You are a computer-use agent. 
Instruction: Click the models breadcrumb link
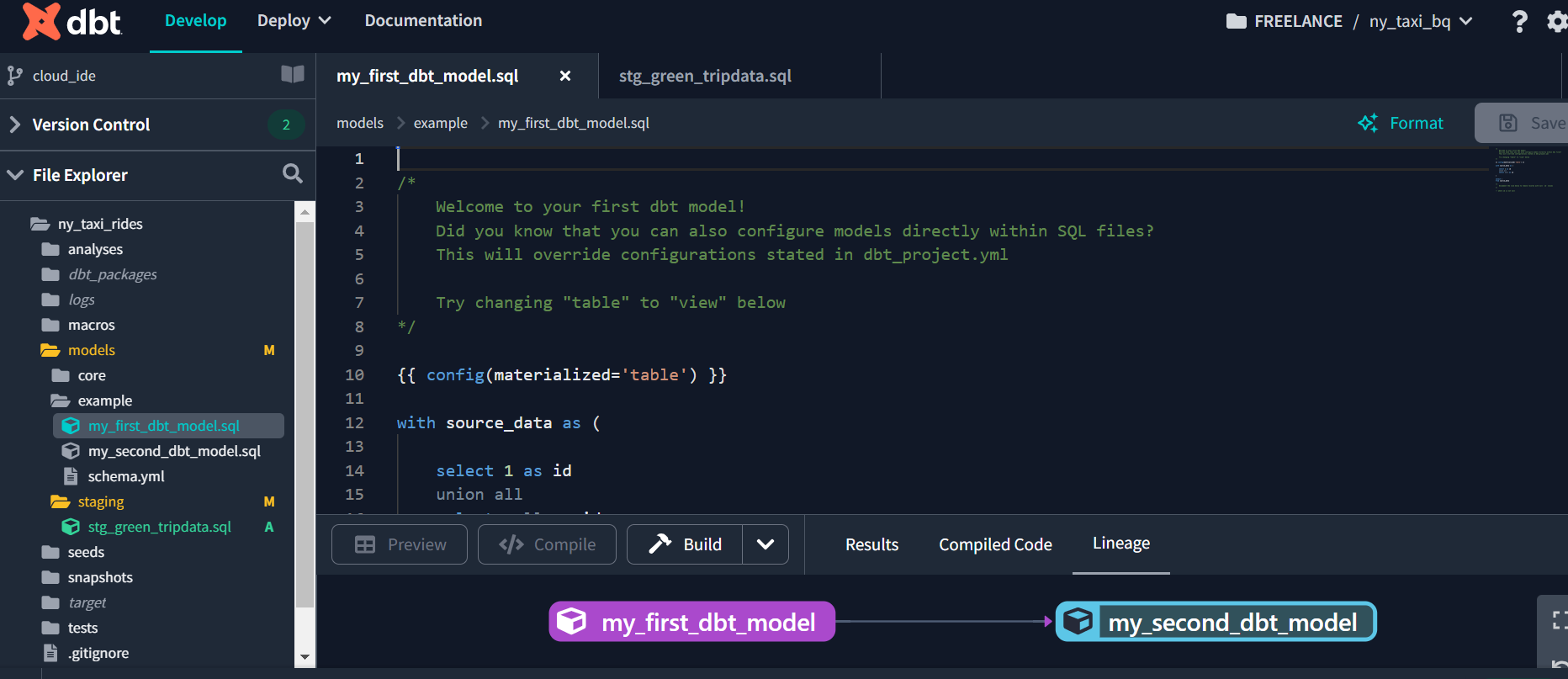tap(360, 123)
